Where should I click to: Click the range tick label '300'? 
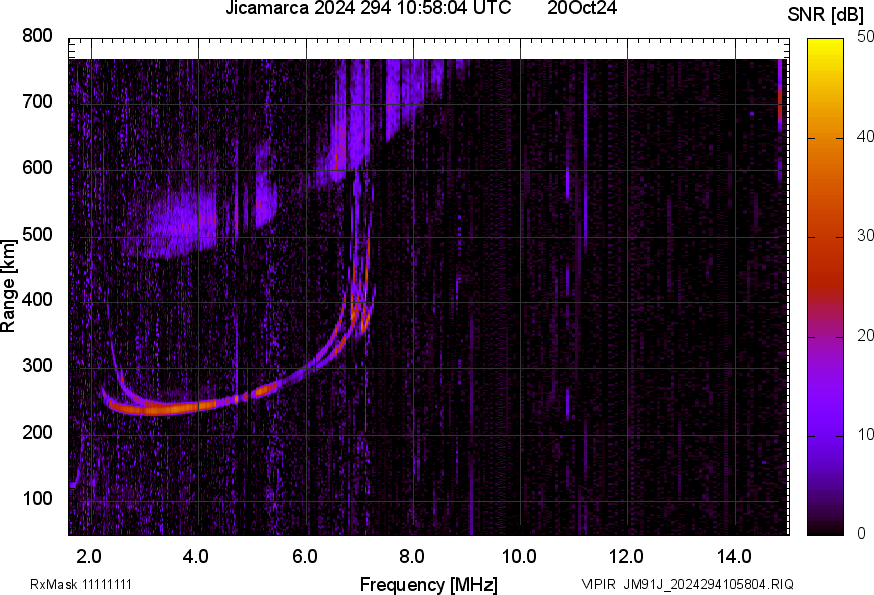click(37, 366)
